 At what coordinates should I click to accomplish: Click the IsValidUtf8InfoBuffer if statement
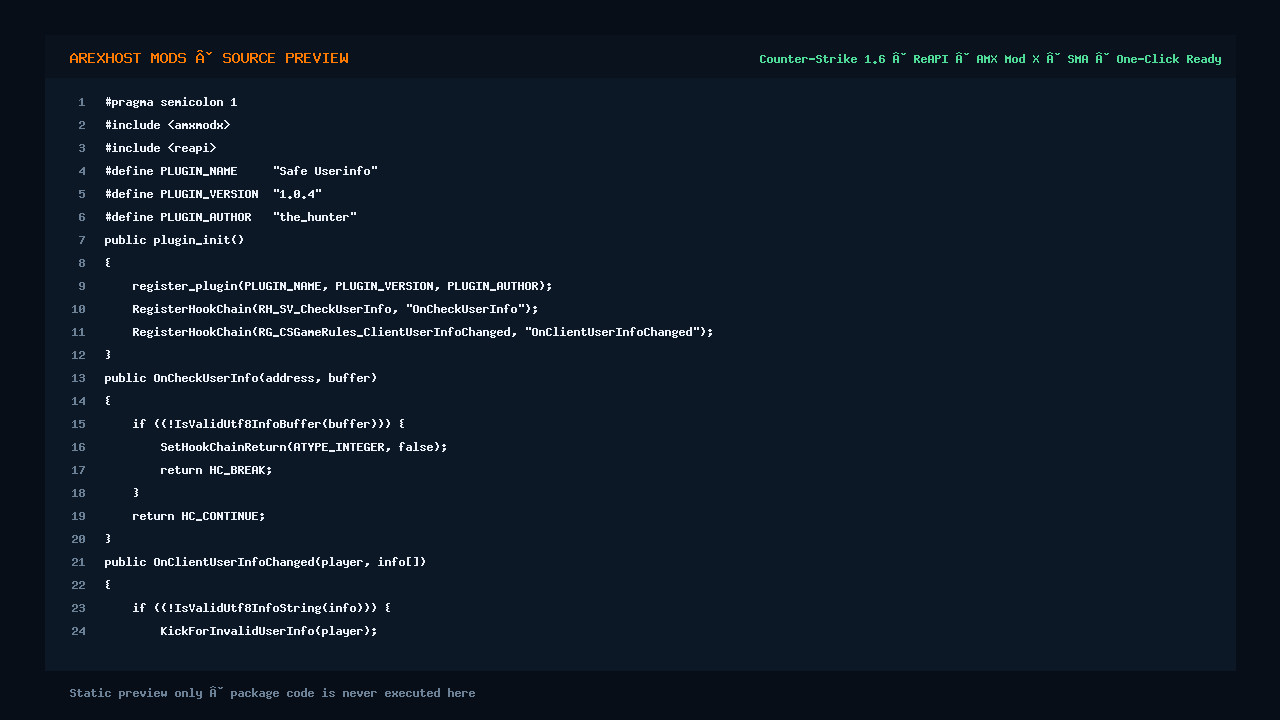(x=268, y=424)
